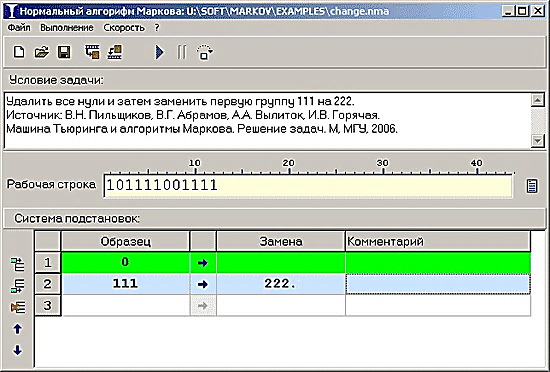Image resolution: width=550 pixels, height=372 pixels.
Task: Click the pattern cell containing 111
Action: [125, 284]
